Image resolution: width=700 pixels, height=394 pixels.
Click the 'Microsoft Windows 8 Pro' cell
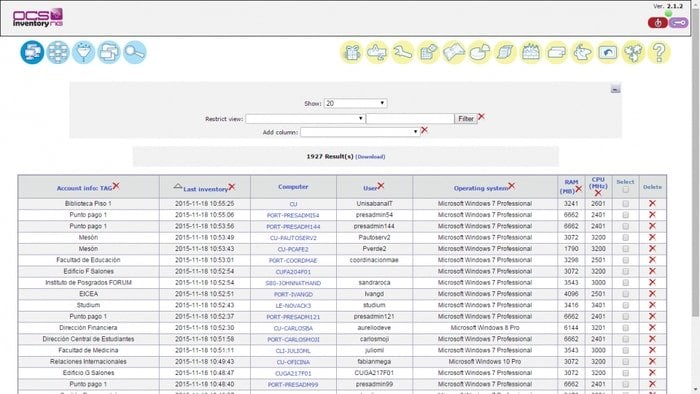pyautogui.click(x=484, y=328)
